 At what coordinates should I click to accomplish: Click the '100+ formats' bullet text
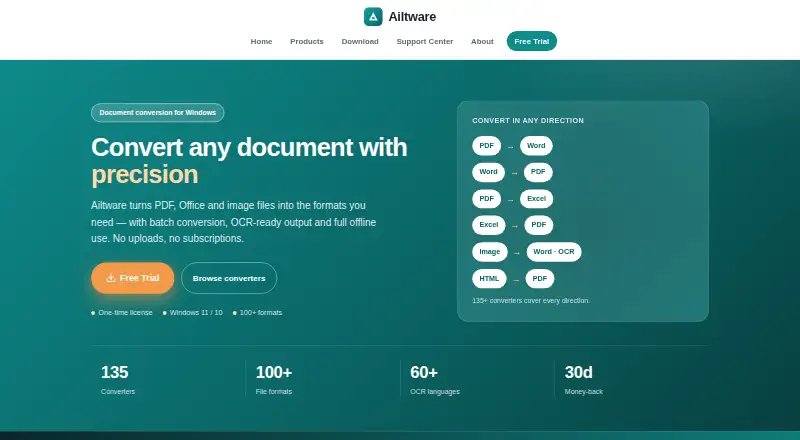click(261, 312)
